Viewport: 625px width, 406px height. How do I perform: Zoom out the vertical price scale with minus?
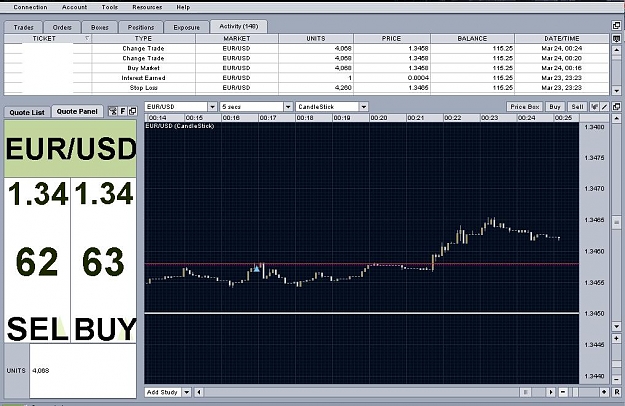pos(616,379)
